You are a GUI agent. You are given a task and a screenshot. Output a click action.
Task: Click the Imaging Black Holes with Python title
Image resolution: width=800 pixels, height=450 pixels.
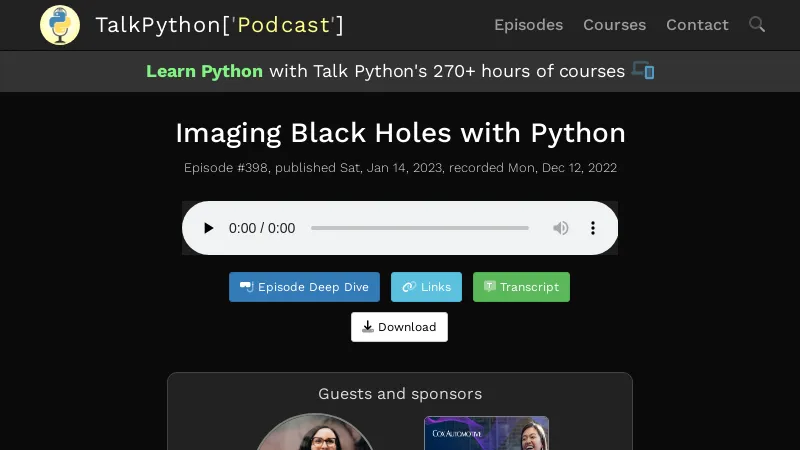[x=400, y=133]
